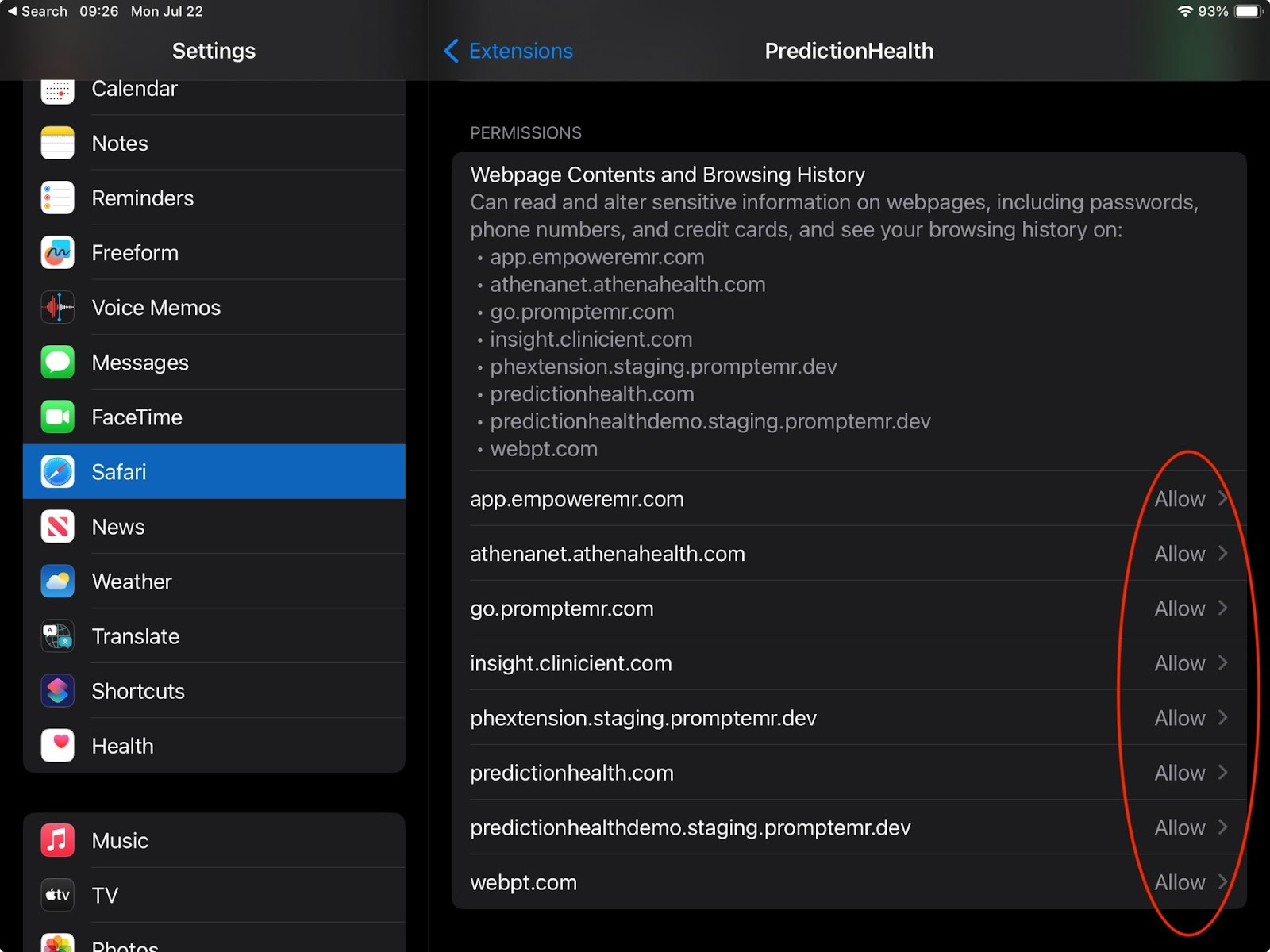Select News in the sidebar
The width and height of the screenshot is (1270, 952).
[x=214, y=526]
